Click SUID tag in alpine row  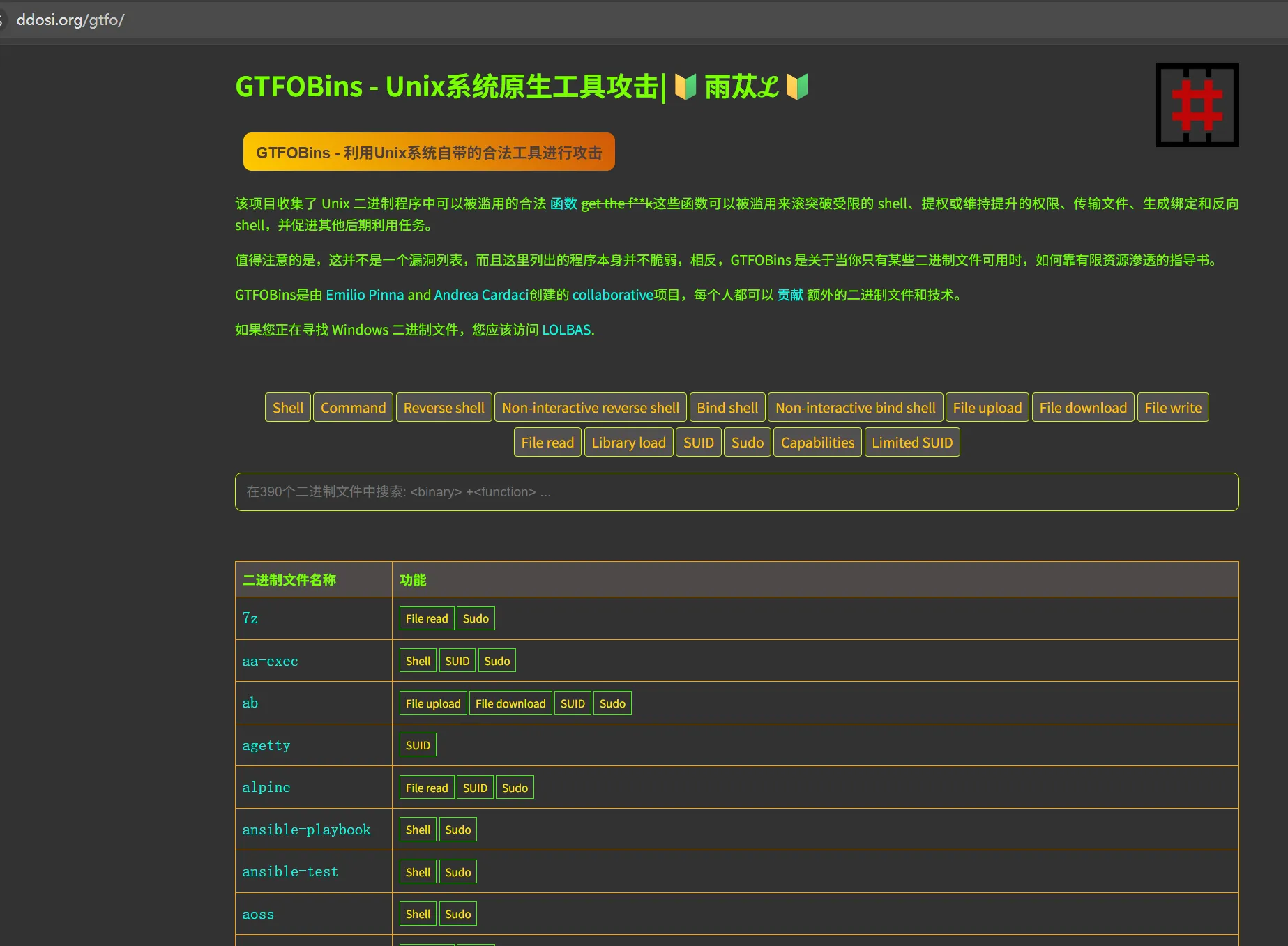point(475,788)
